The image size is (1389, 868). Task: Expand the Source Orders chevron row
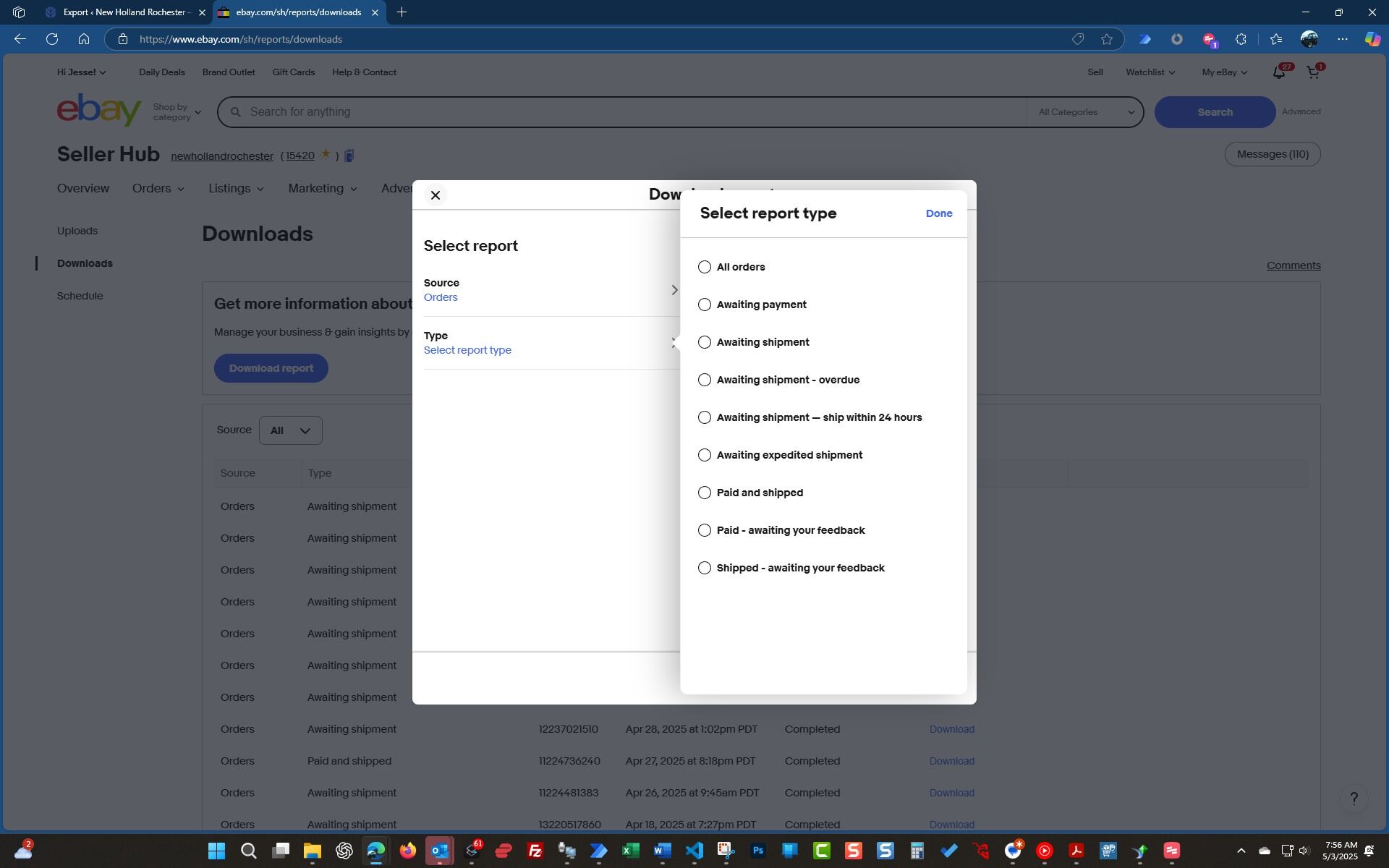click(674, 290)
